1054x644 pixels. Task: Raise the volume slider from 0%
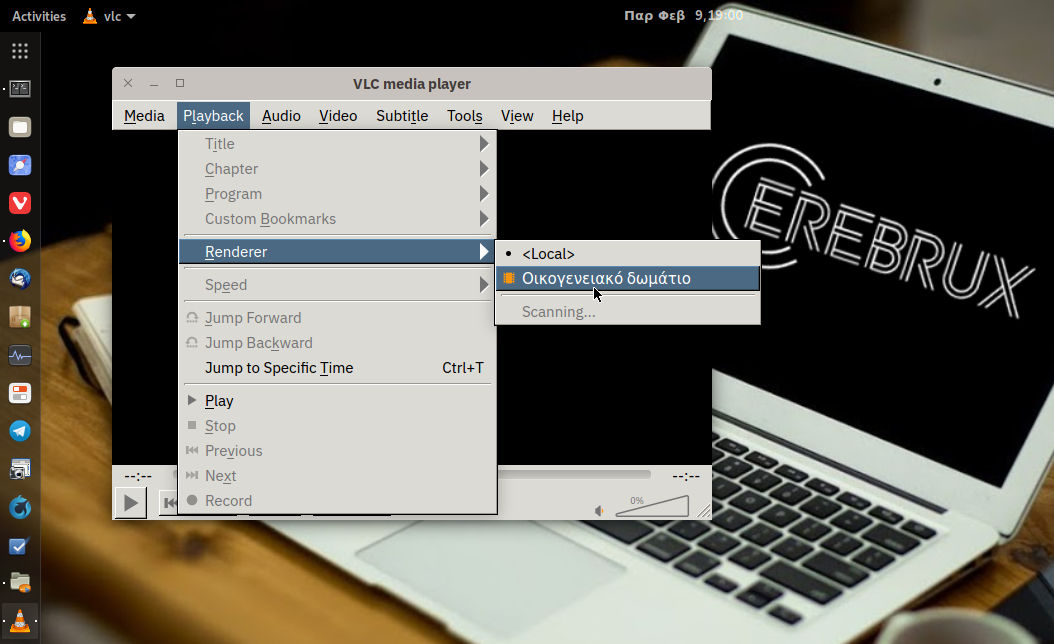coord(660,506)
